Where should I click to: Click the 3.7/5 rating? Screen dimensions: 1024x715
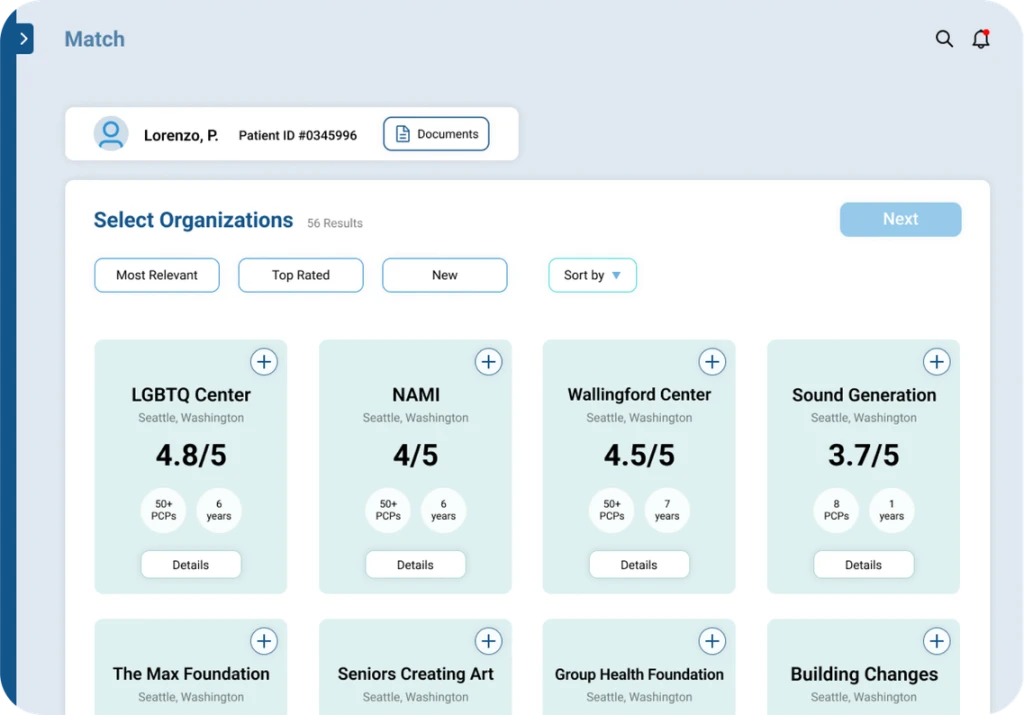[863, 455]
